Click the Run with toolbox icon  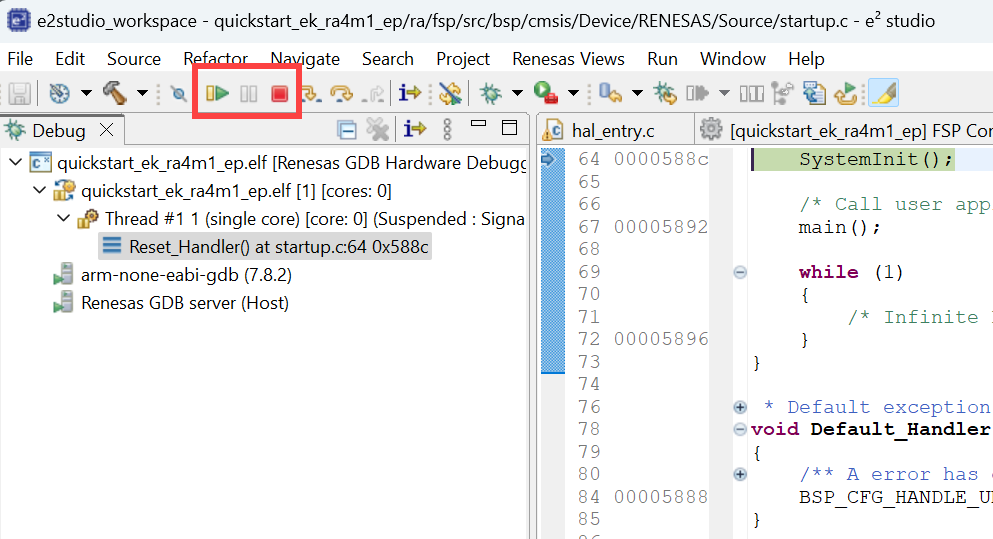click(545, 93)
